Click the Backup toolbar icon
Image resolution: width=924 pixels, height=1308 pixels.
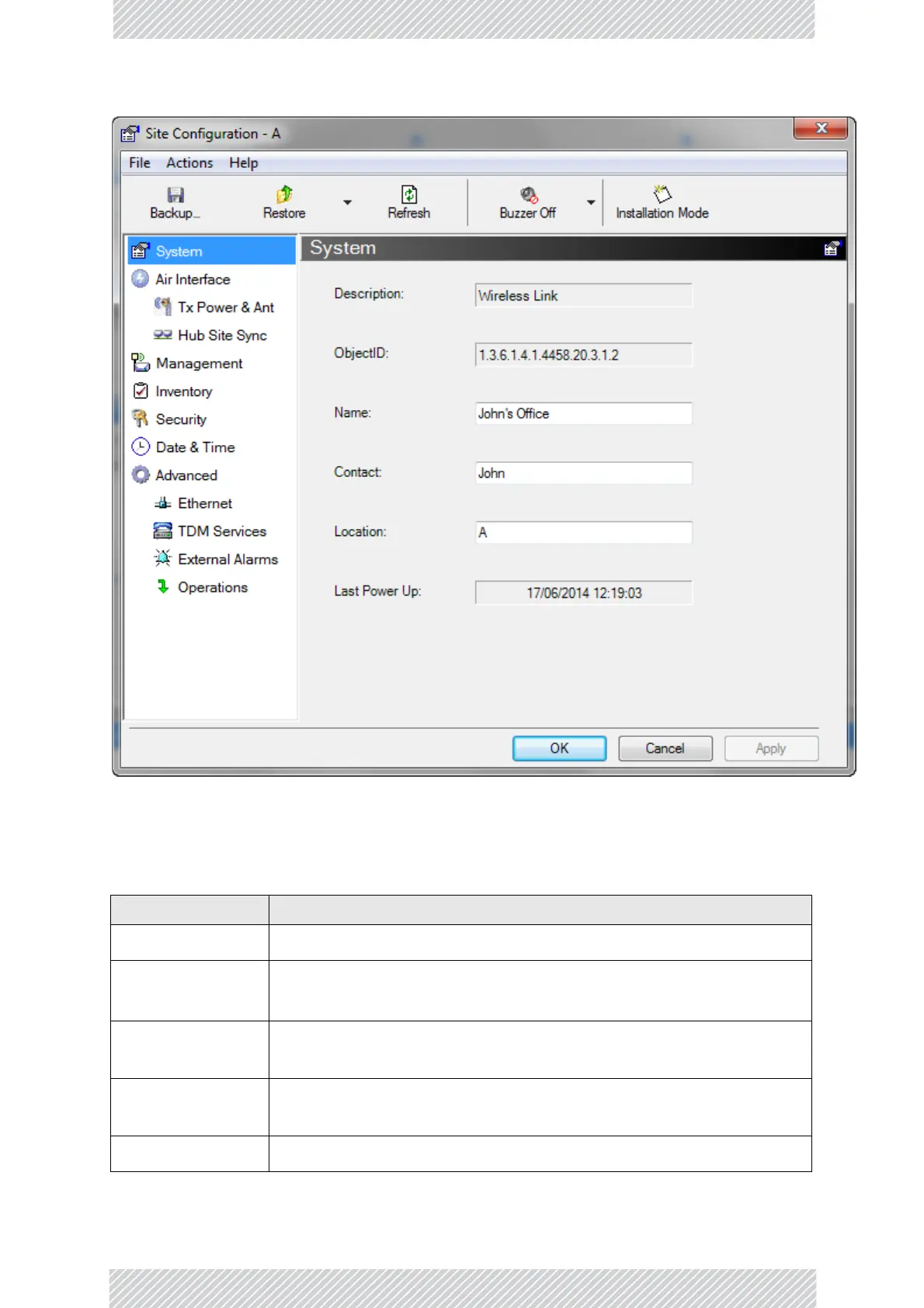(x=175, y=194)
